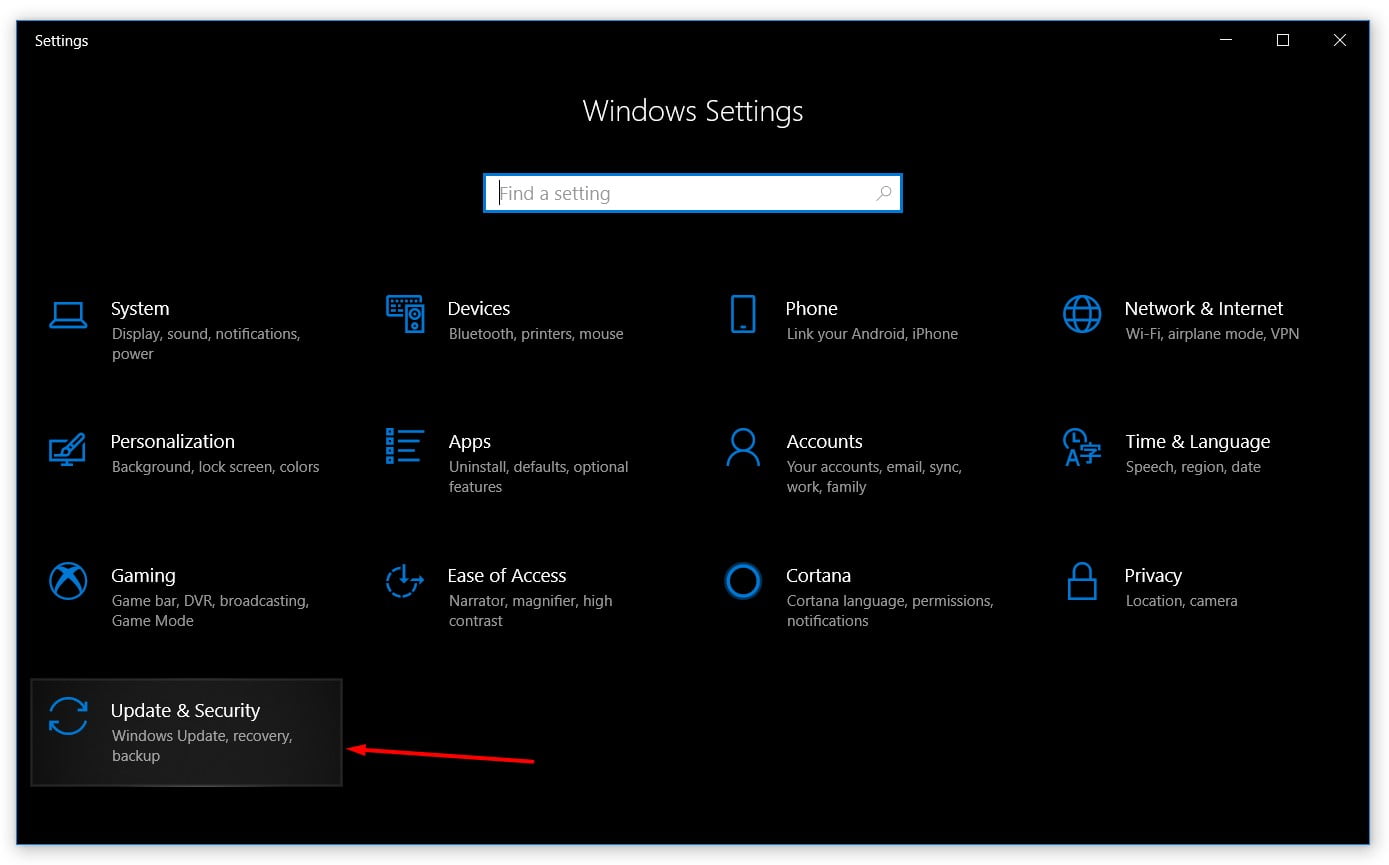This screenshot has width=1389, height=865.
Task: Click the Gaming Xbox icon
Action: [x=68, y=580]
